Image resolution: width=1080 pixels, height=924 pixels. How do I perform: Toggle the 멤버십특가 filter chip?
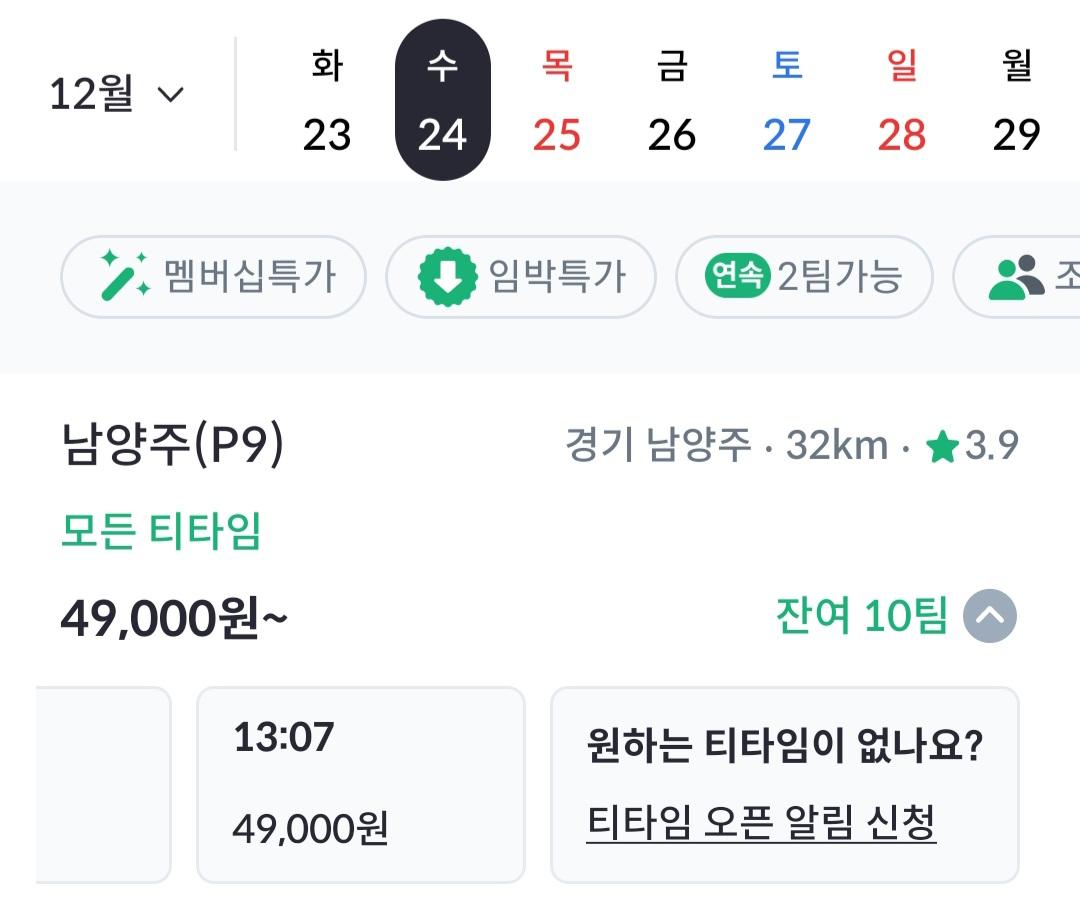click(x=213, y=276)
